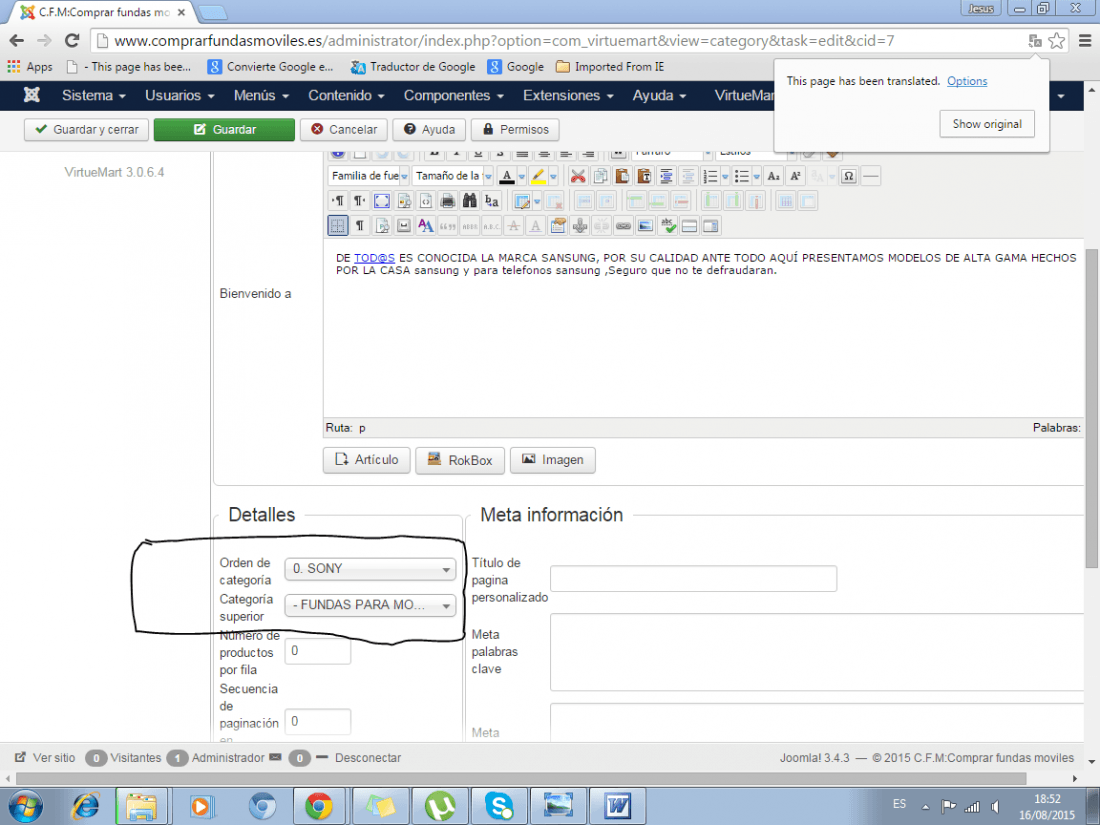Open the Tamaño de la fuente dropdown
Image resolution: width=1100 pixels, height=825 pixels.
pyautogui.click(x=453, y=176)
